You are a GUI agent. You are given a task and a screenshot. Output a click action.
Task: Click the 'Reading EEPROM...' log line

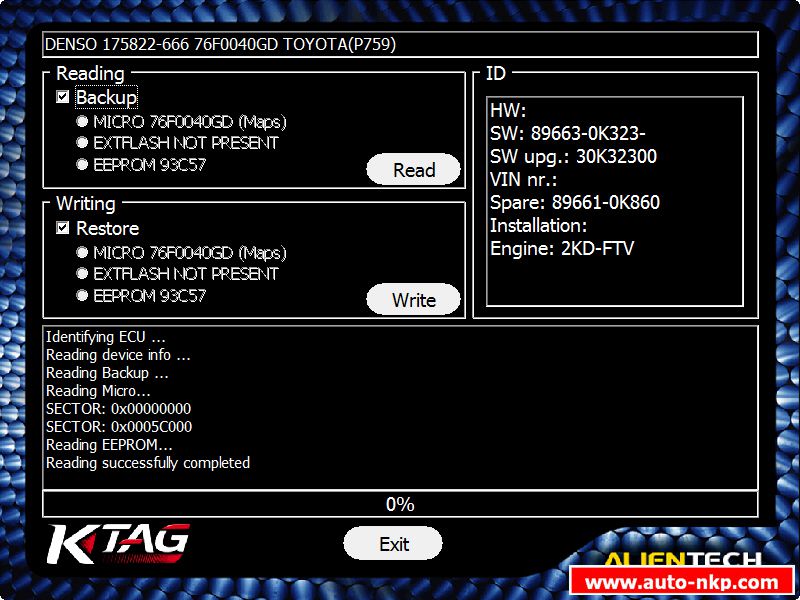click(x=109, y=445)
